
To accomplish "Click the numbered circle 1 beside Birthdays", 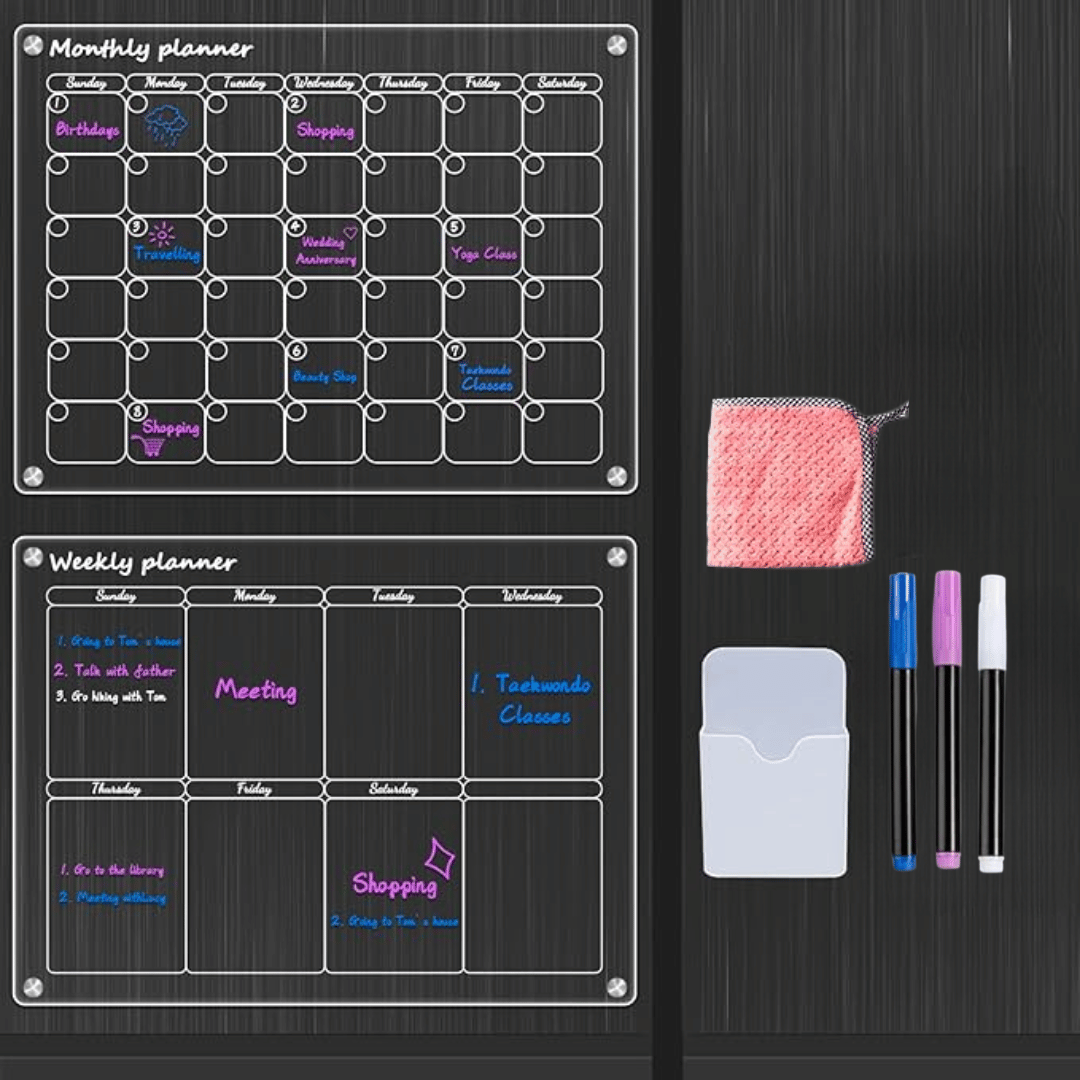I will (x=59, y=103).
